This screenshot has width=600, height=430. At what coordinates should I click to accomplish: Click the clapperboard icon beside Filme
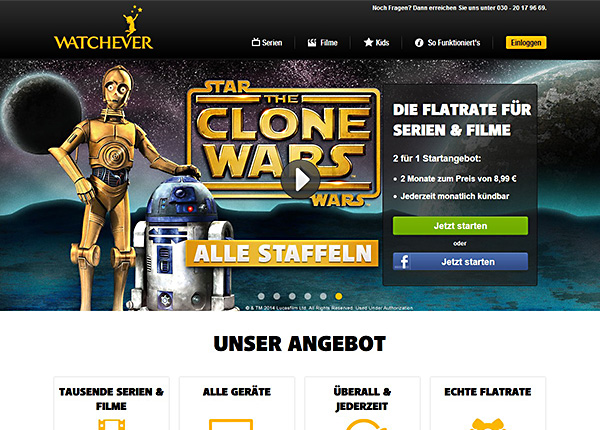tap(312, 42)
